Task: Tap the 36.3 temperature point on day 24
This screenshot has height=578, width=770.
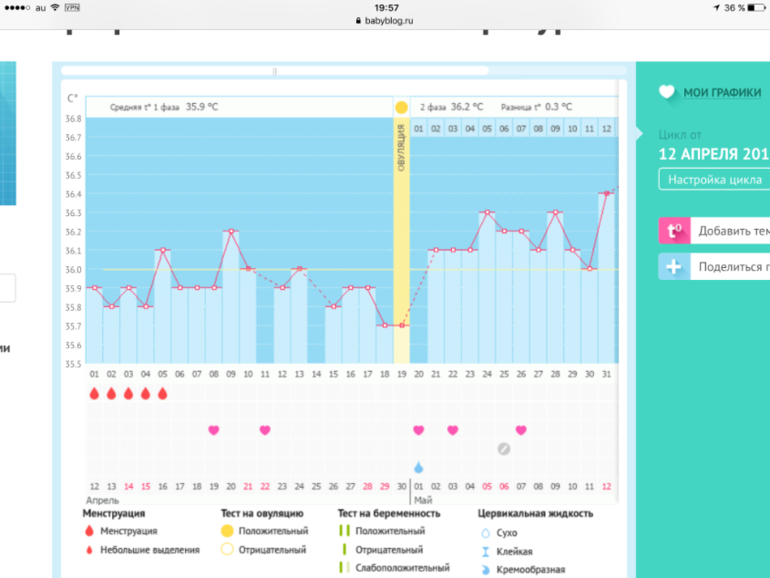Action: pos(486,212)
